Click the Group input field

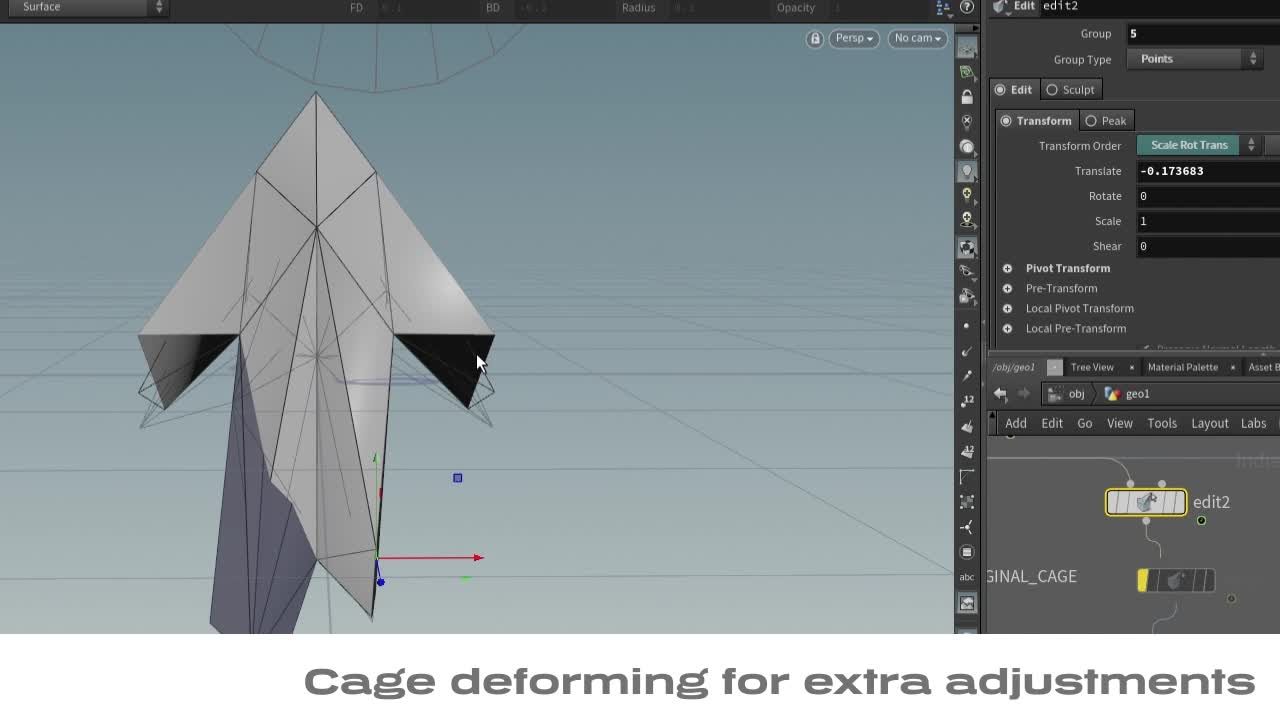pyautogui.click(x=1203, y=34)
